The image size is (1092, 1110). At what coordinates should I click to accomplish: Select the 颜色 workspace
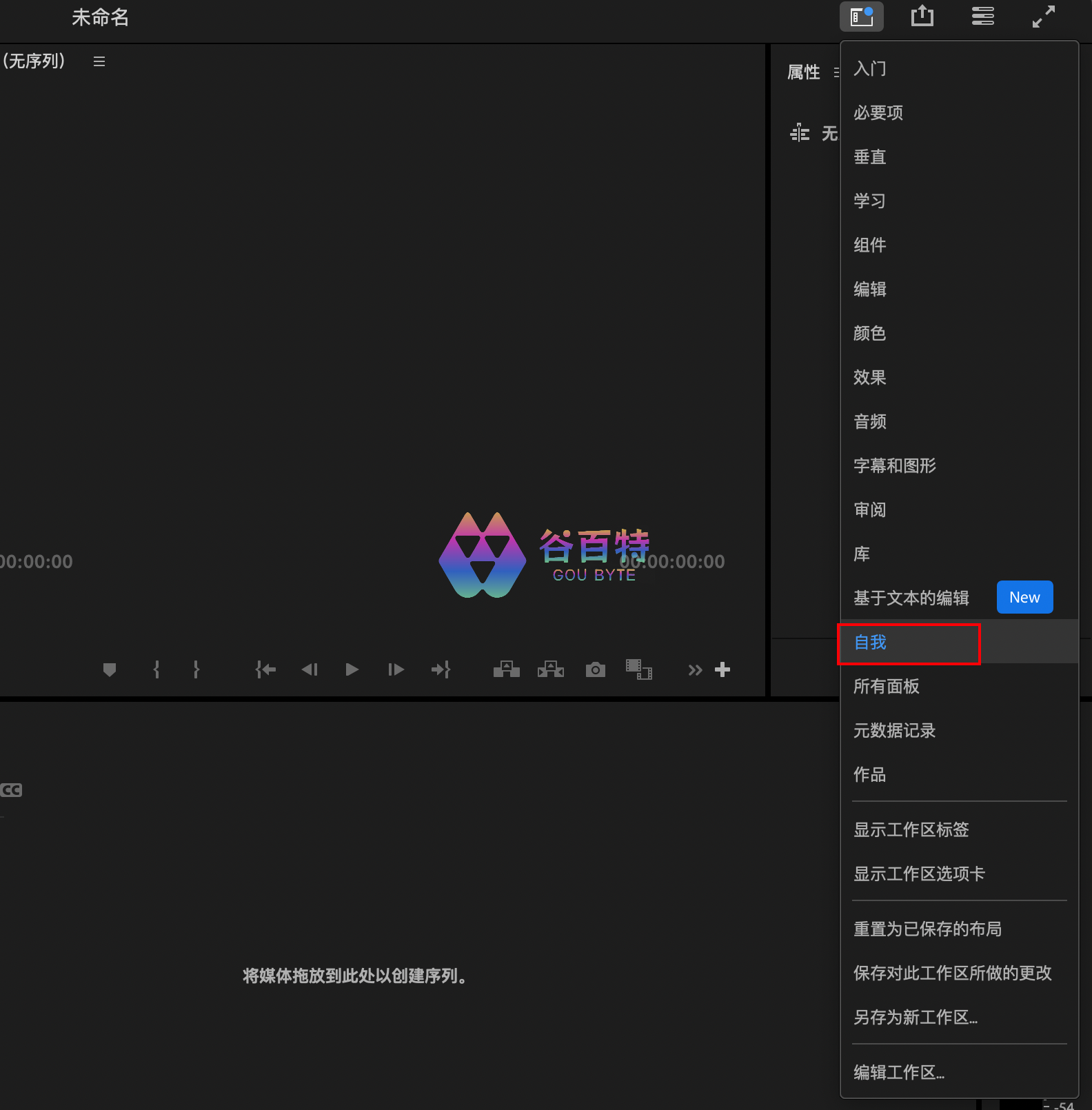click(869, 333)
